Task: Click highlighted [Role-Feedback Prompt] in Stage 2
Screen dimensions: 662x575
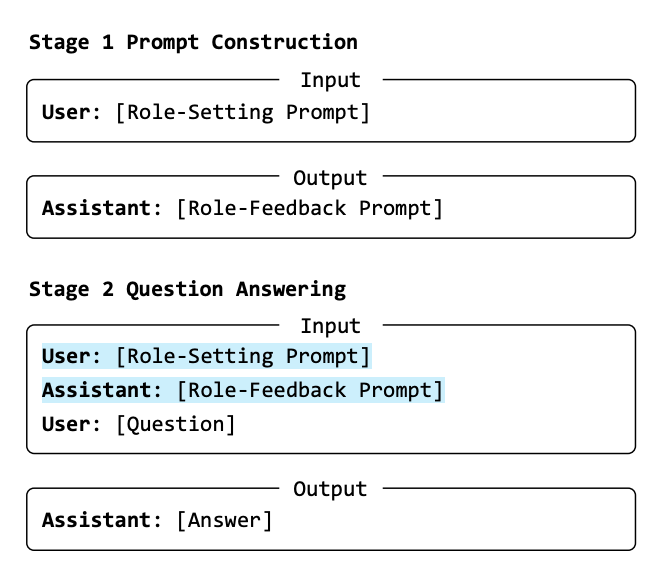Action: click(309, 390)
